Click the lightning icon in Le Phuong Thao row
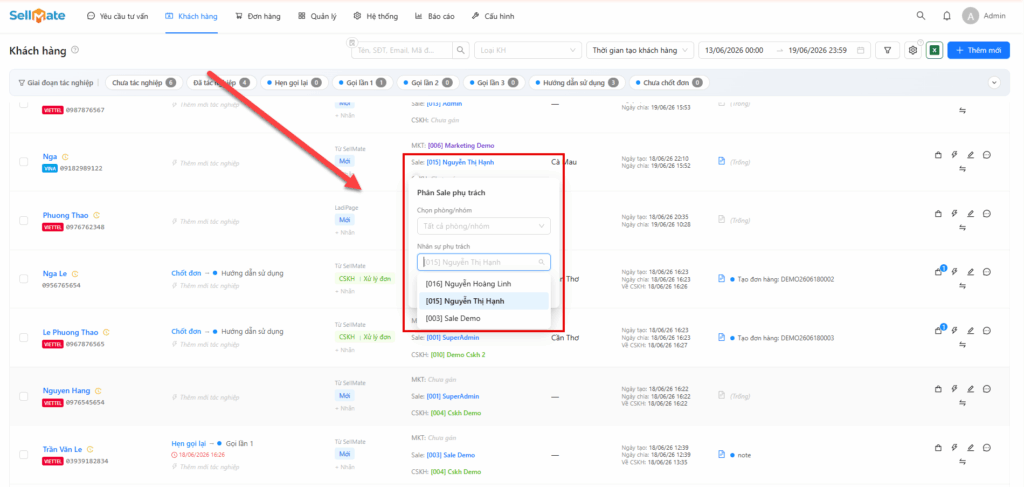Screen dimensions: 1024x487 954,331
